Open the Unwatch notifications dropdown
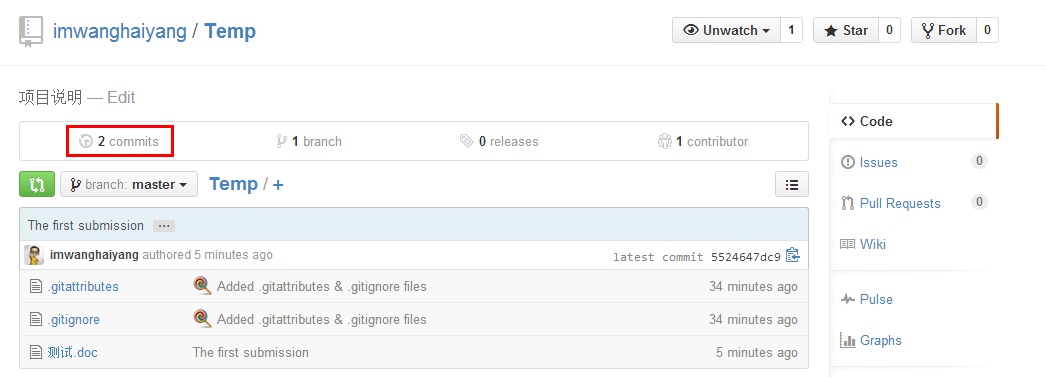Screen dimensions: 1046x377 point(726,31)
